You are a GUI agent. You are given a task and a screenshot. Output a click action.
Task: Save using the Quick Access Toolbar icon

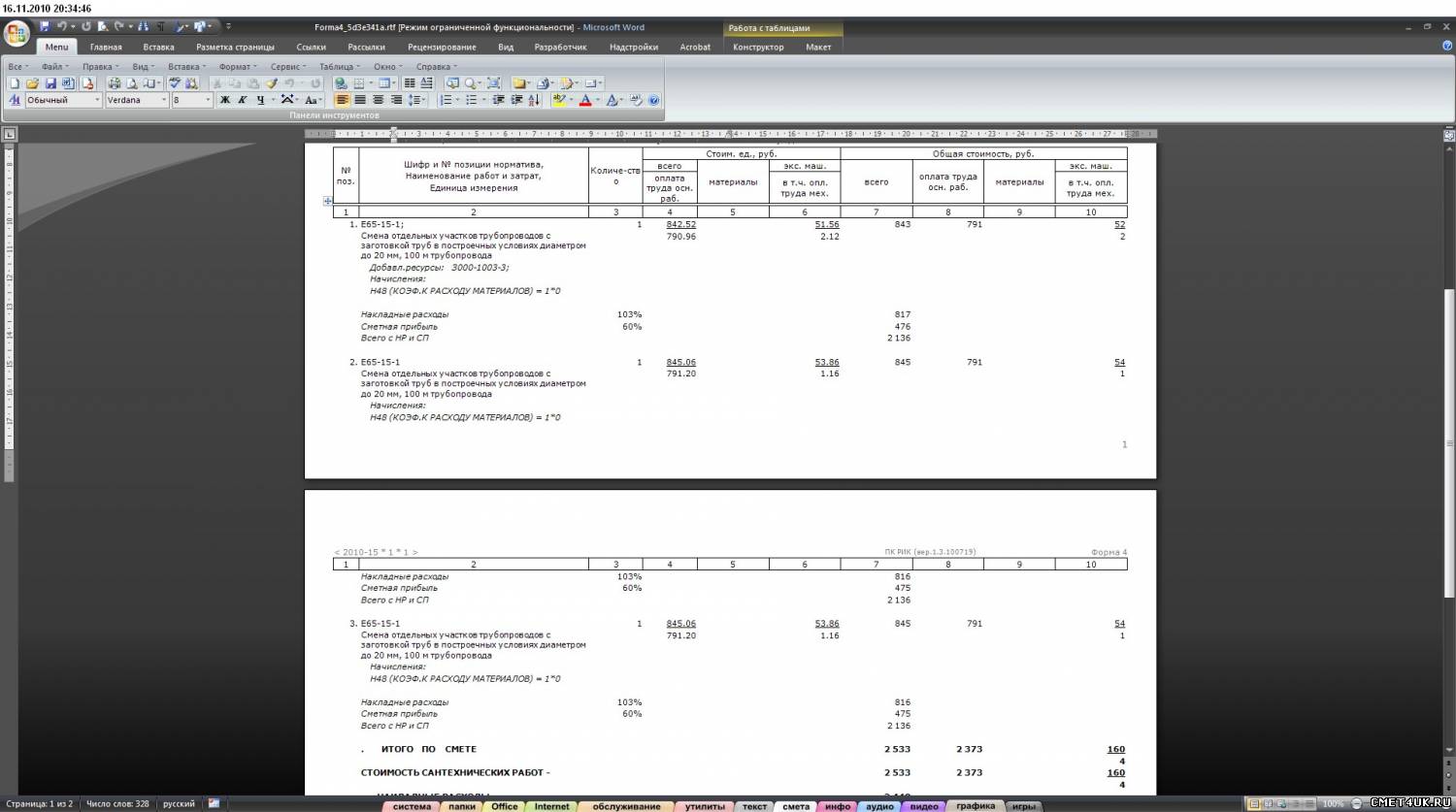(45, 26)
